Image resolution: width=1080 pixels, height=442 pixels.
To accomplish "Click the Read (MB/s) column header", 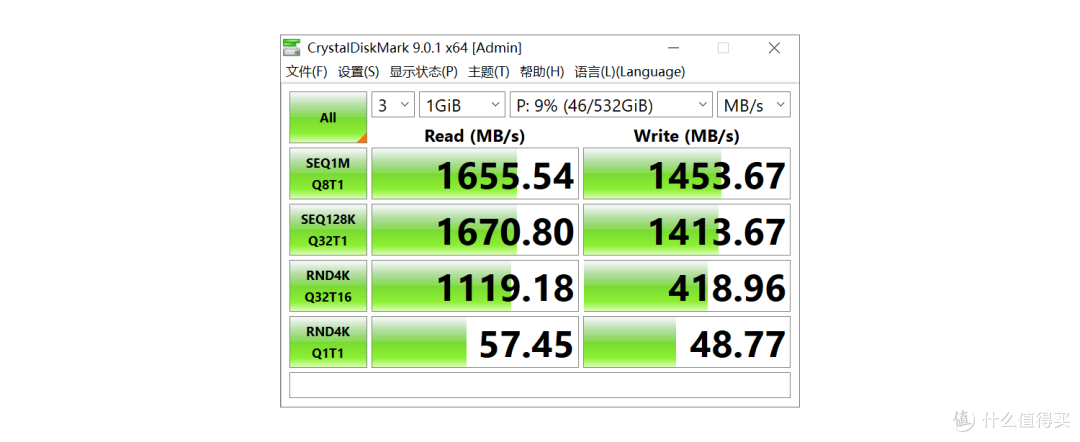I will coord(475,136).
